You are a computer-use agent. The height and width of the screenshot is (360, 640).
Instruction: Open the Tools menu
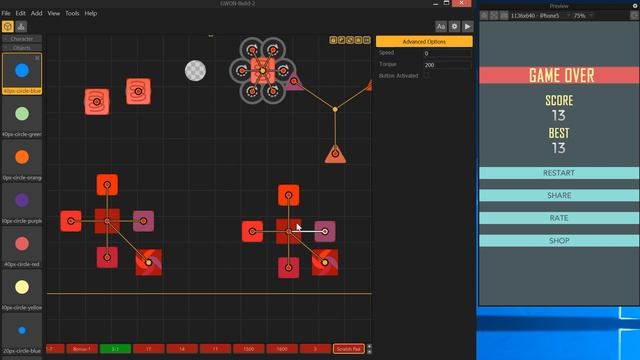72,13
